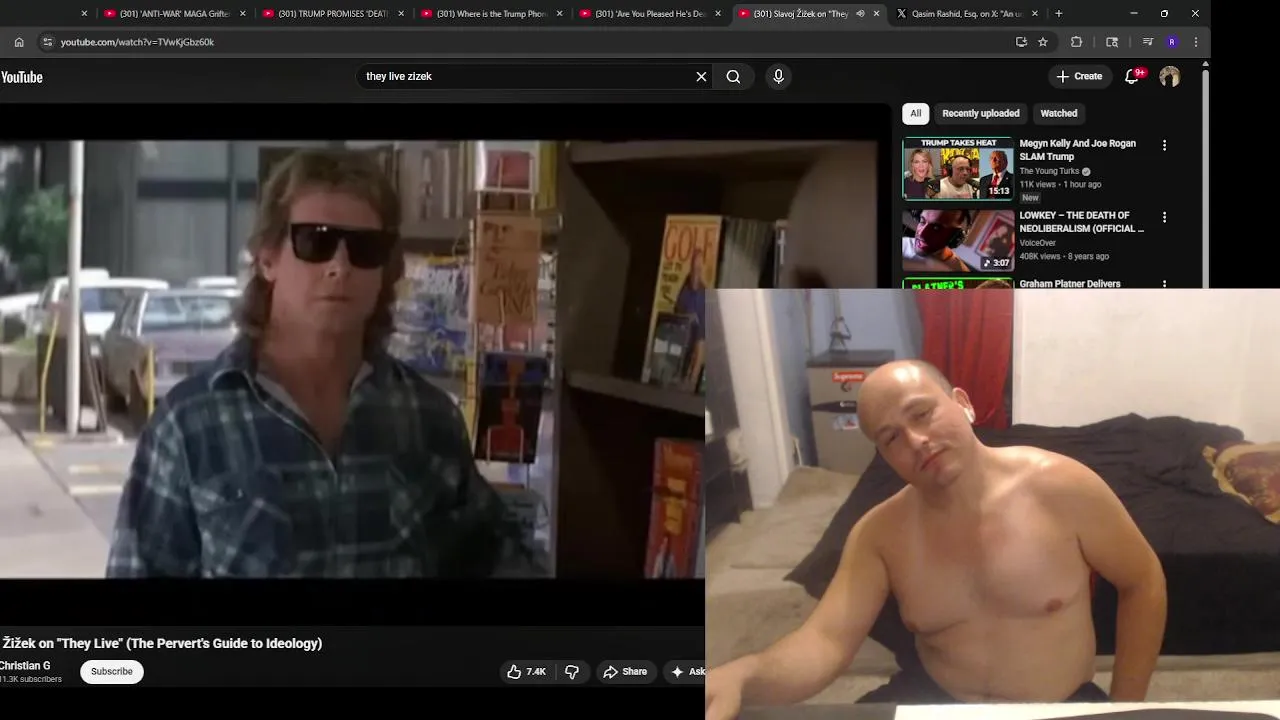Screen dimensions: 1280x720
Task: Open the Chrome three-dot menu
Action: click(1196, 42)
